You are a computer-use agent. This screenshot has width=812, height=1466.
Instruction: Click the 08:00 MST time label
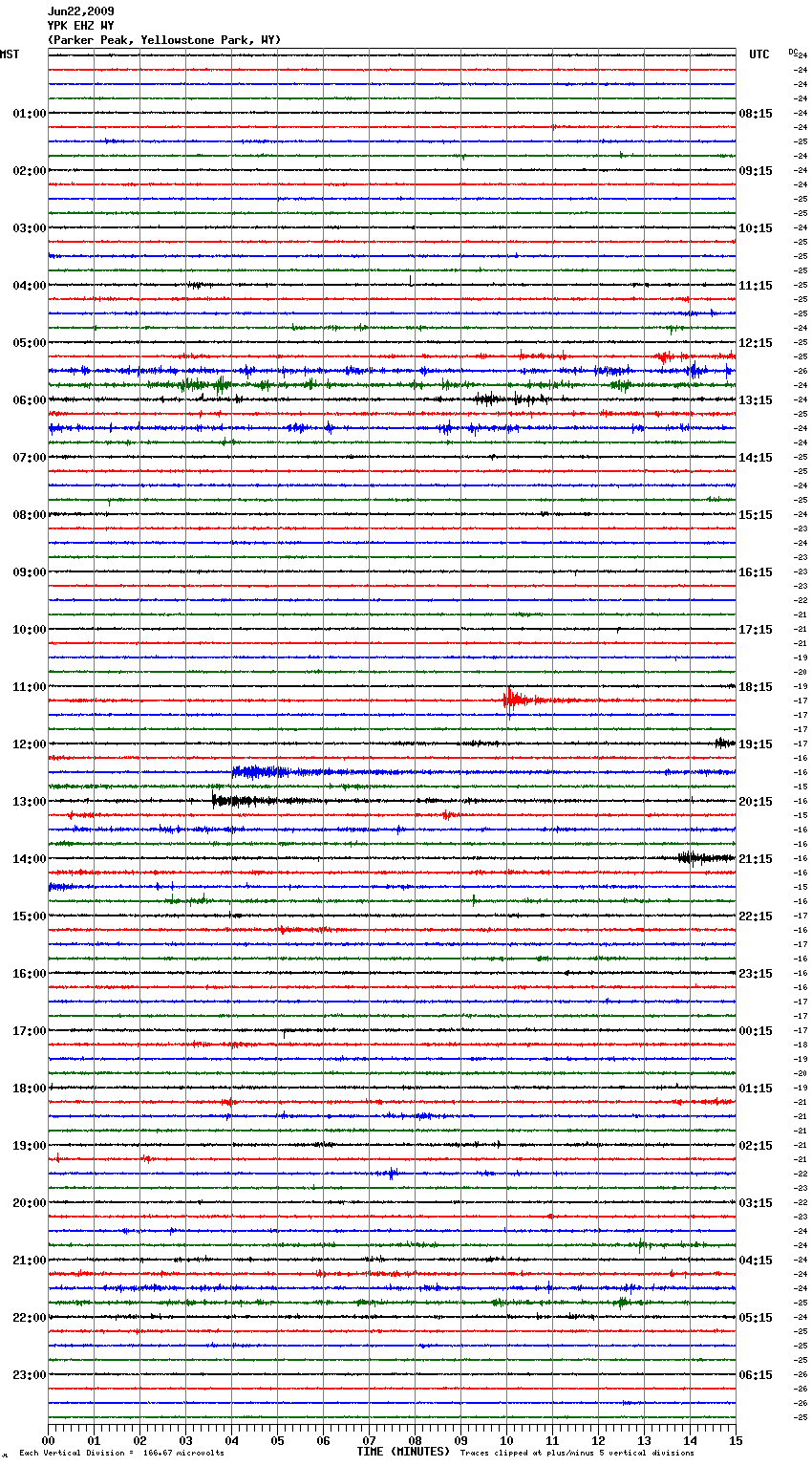pos(30,515)
